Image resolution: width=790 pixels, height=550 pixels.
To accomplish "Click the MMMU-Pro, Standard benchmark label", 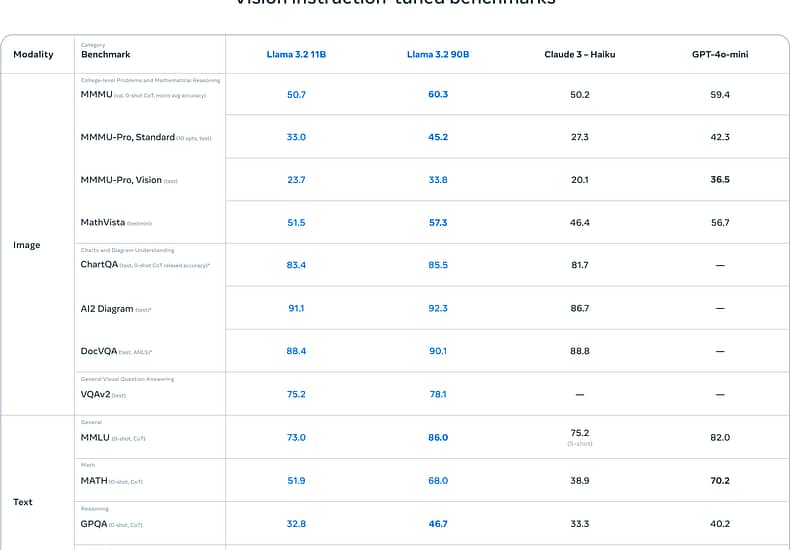I will pyautogui.click(x=127, y=137).
